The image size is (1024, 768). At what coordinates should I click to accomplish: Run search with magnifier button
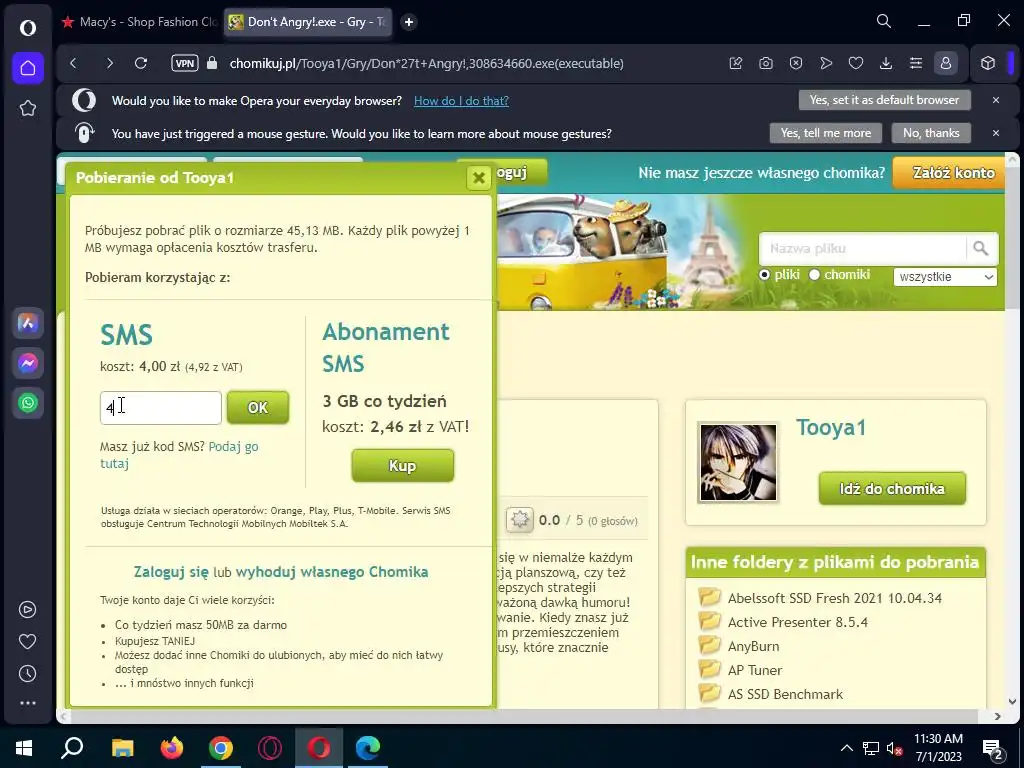coord(982,248)
